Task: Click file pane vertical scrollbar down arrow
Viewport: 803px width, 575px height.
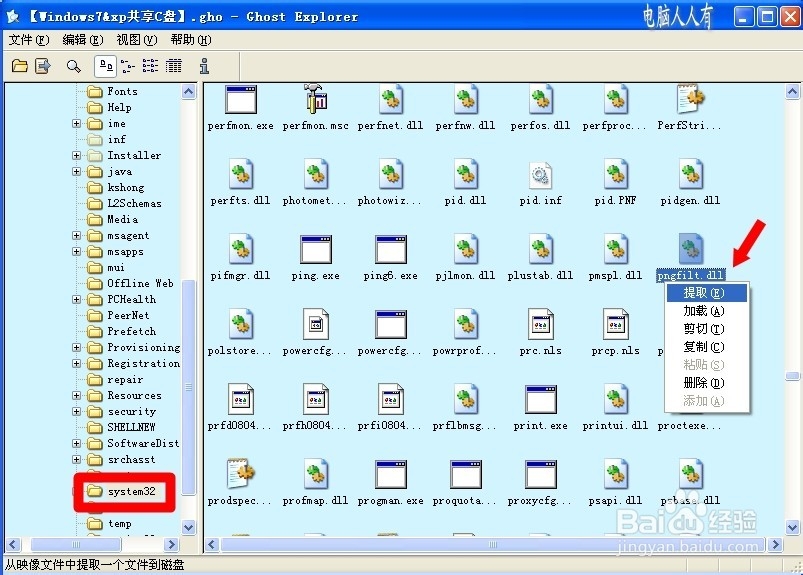Action: click(793, 527)
